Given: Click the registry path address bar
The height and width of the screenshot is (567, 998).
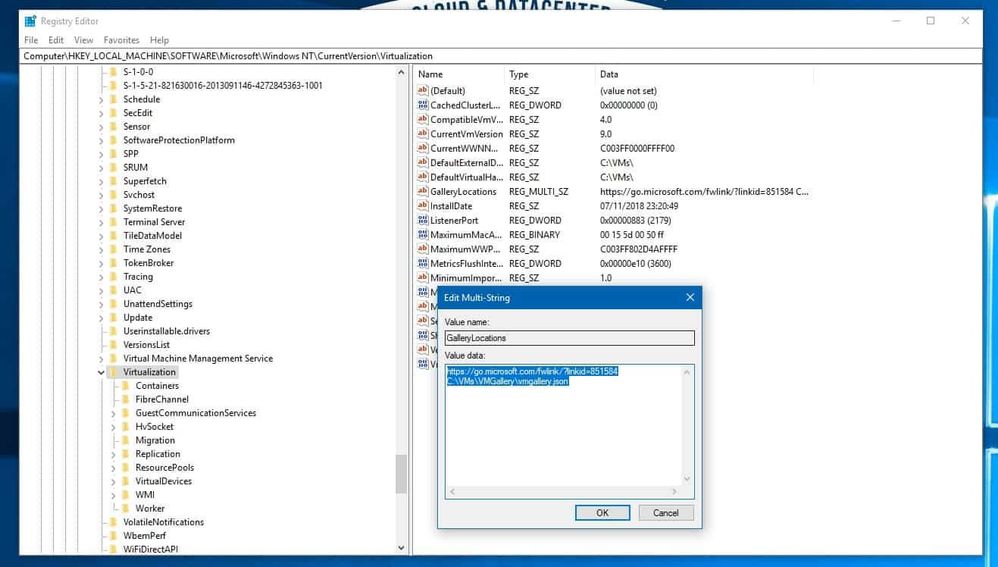Looking at the screenshot, I should [x=502, y=56].
